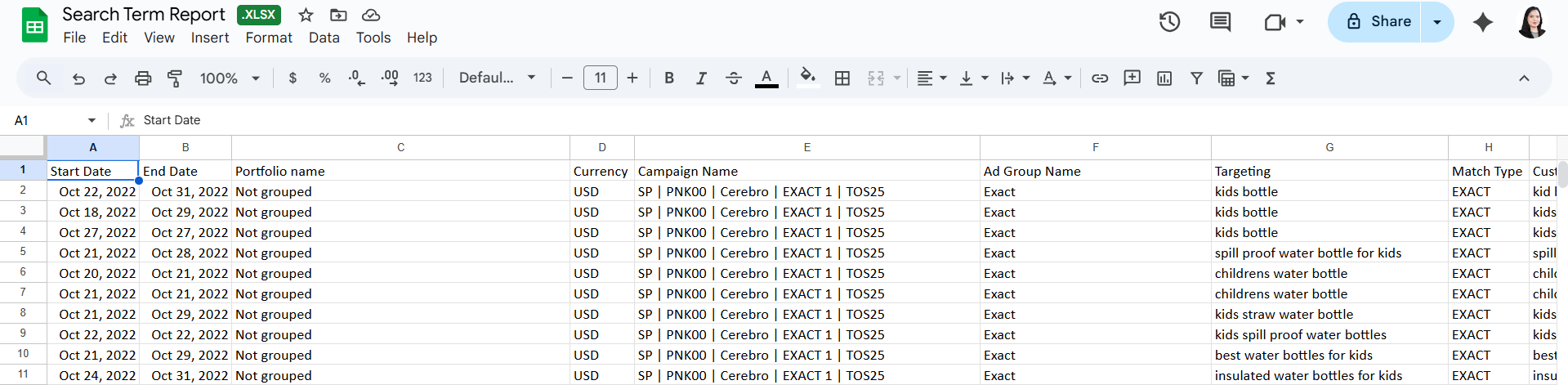Screen dimensions: 1568x385
Task: Open the zoom level dropdown
Action: point(230,78)
